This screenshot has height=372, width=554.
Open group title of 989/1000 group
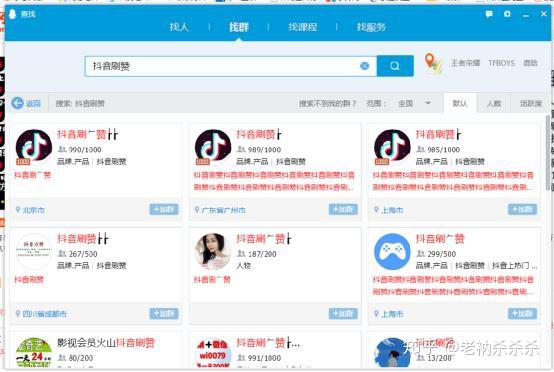259,135
